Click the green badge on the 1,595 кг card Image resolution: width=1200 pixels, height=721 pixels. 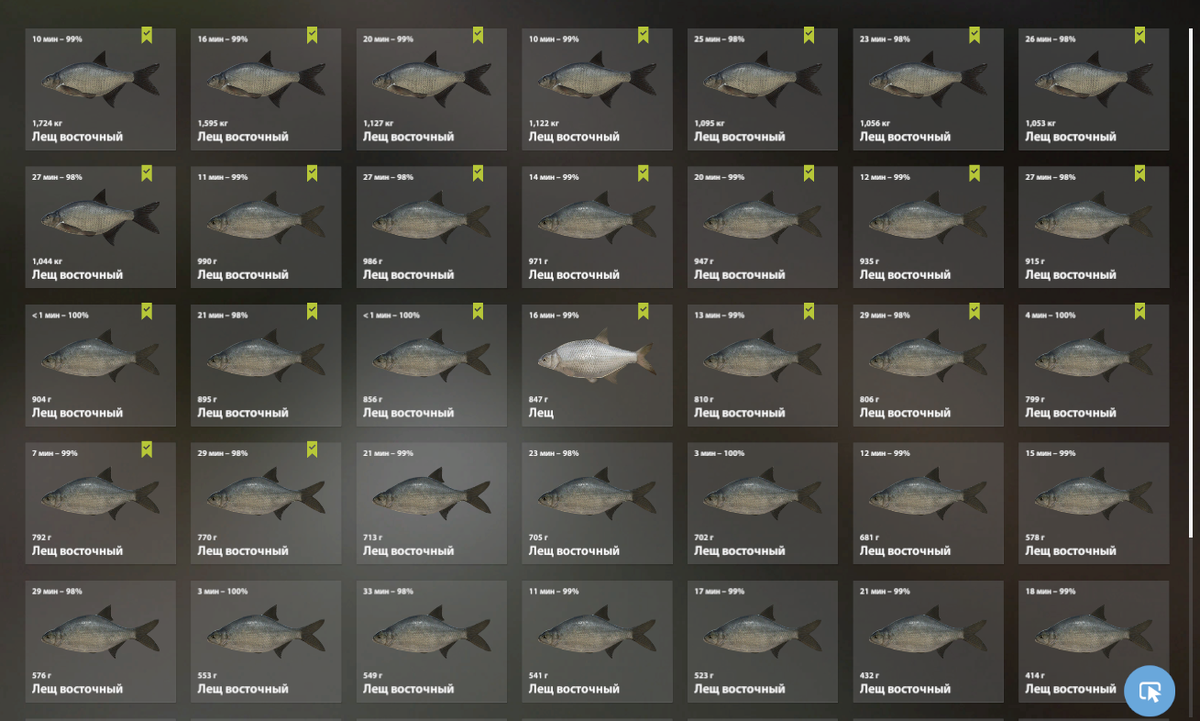[312, 35]
